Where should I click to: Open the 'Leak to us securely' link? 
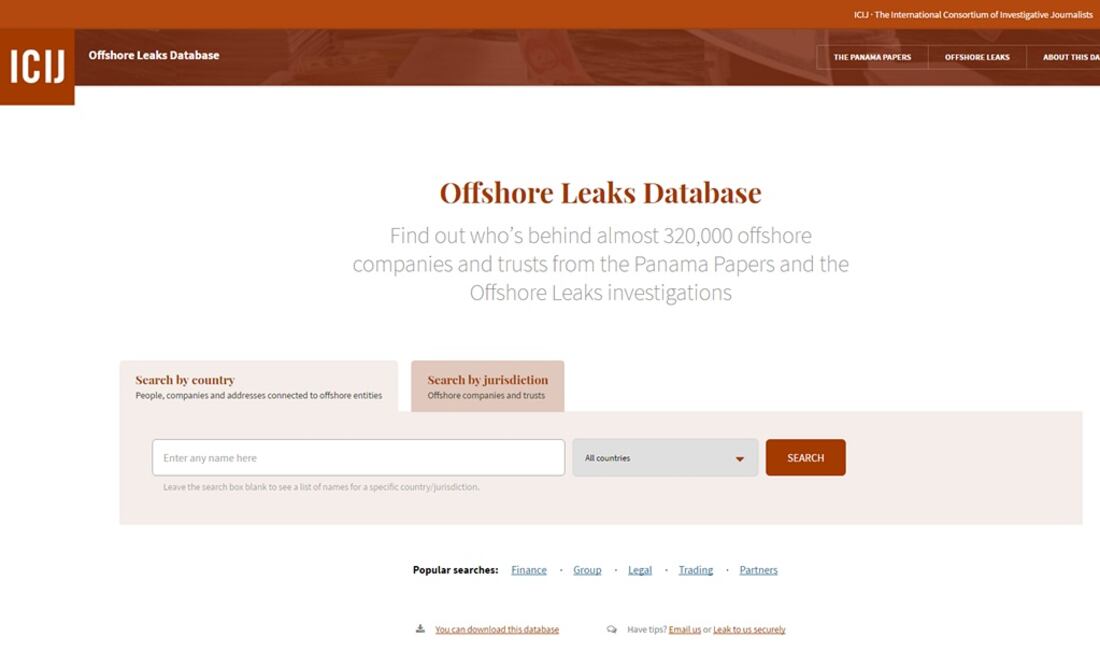tap(749, 630)
